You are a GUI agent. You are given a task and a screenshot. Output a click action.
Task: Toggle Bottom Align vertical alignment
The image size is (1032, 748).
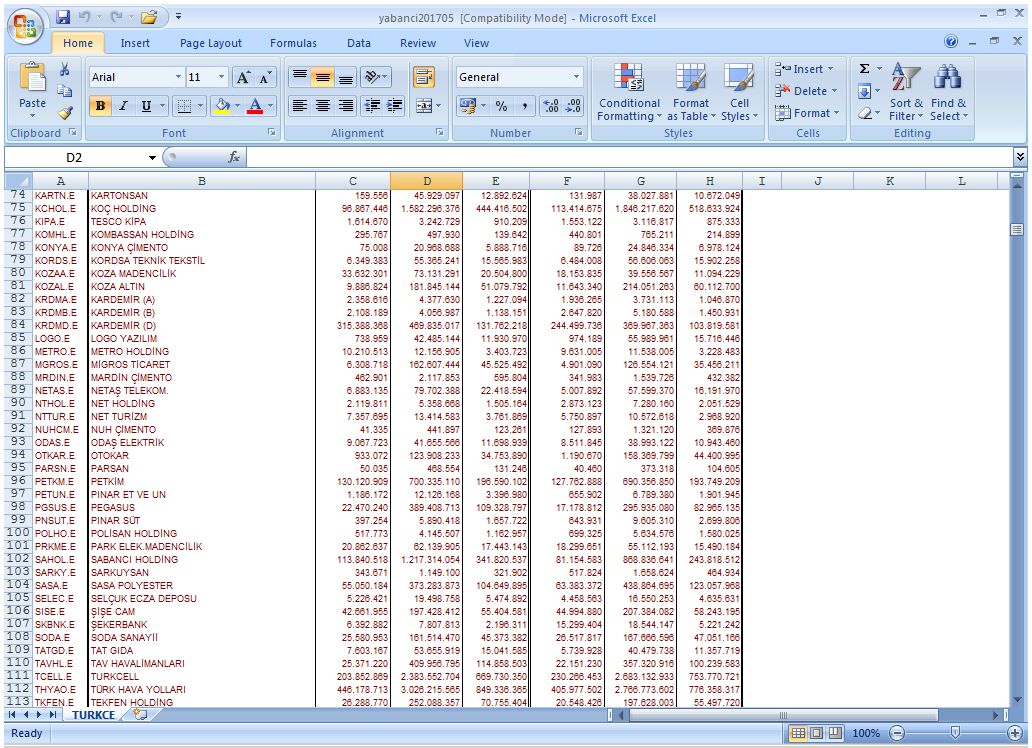[x=346, y=77]
